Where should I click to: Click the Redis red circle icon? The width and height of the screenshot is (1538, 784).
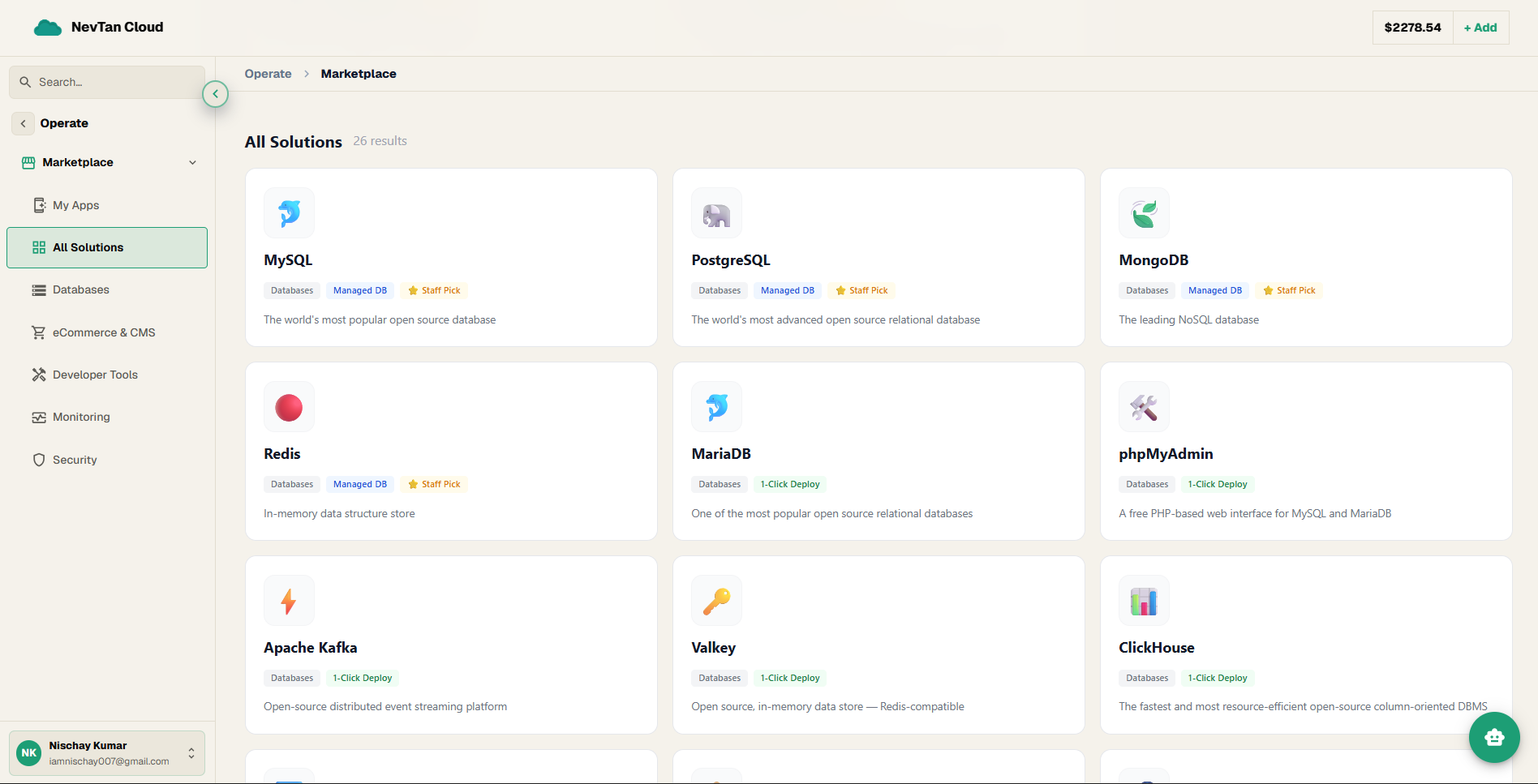[x=289, y=407]
